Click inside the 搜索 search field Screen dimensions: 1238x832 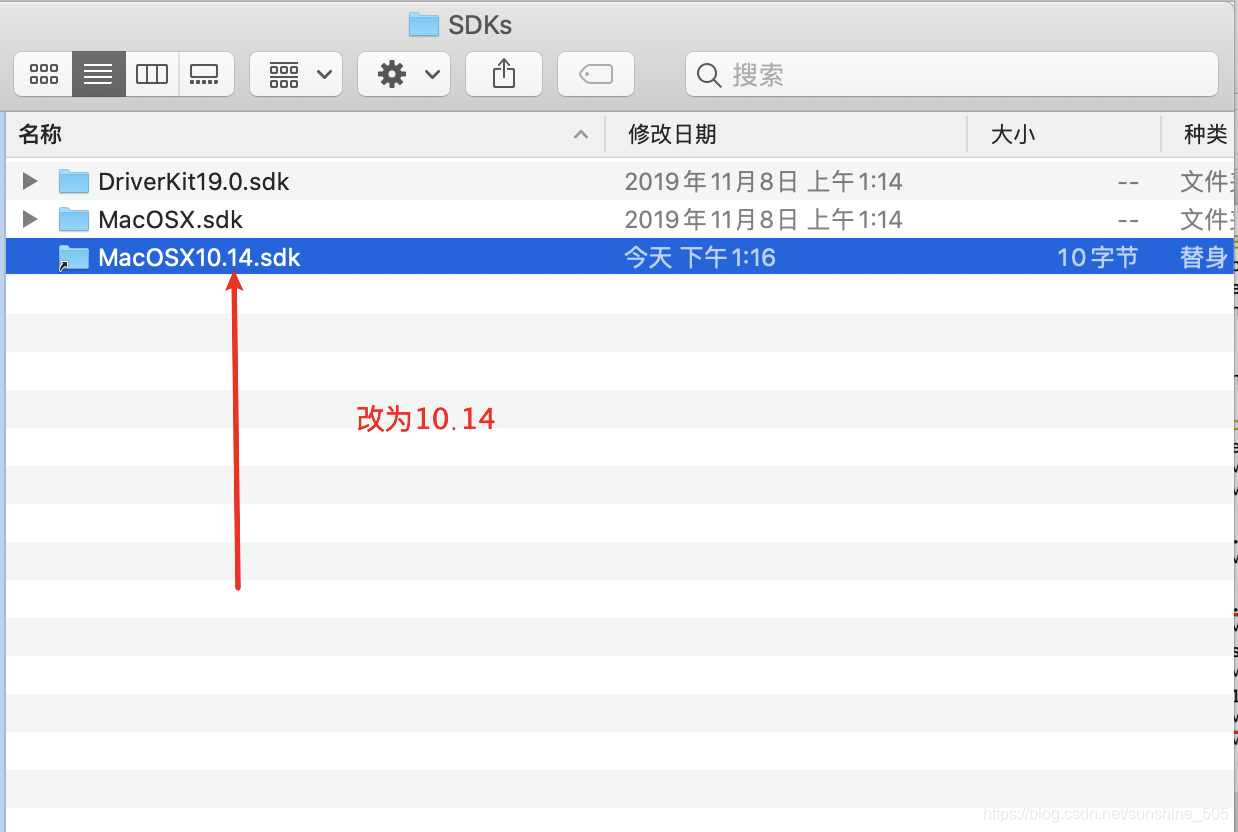(950, 74)
